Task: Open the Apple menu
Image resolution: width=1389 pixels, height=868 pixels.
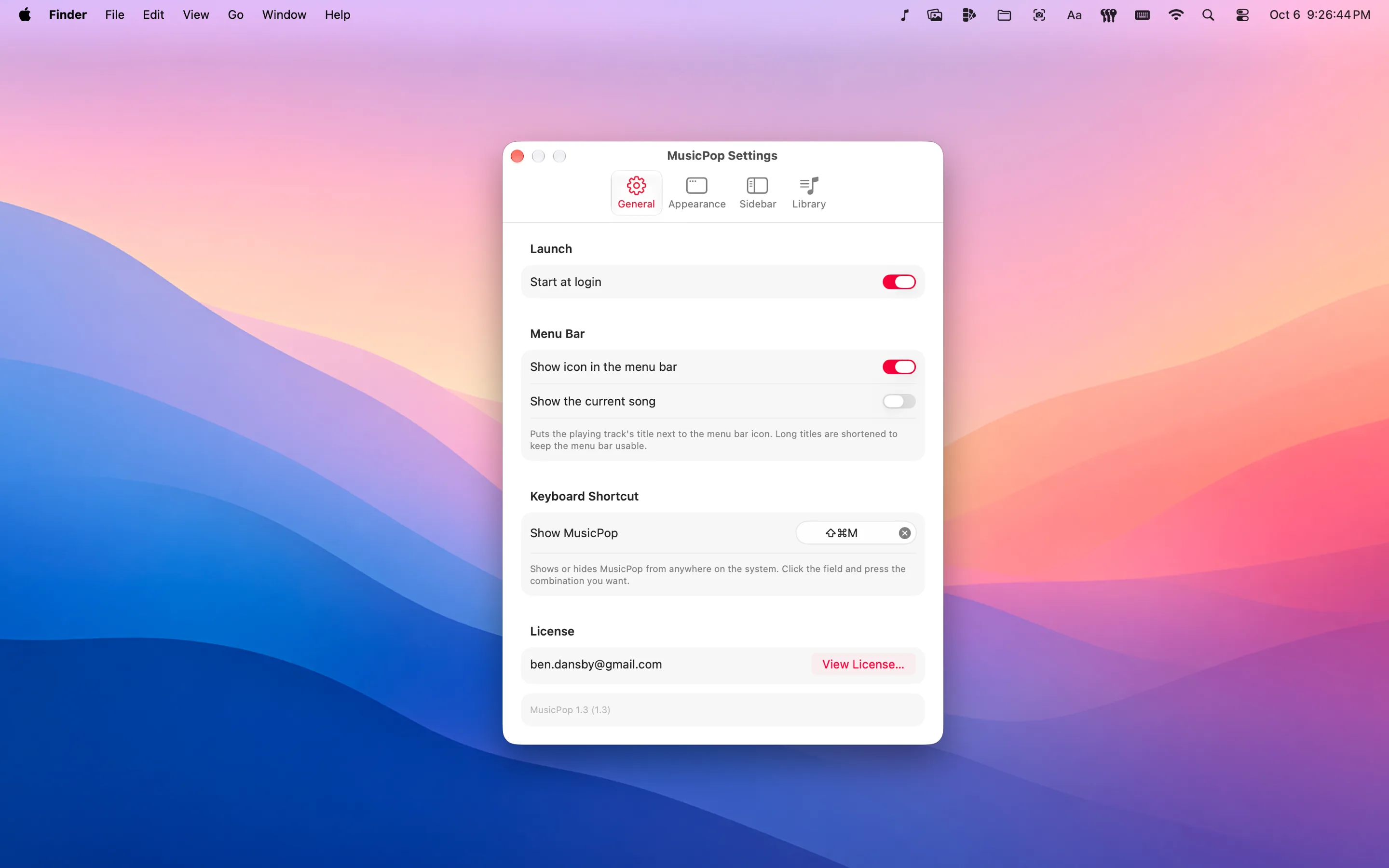Action: 25,15
